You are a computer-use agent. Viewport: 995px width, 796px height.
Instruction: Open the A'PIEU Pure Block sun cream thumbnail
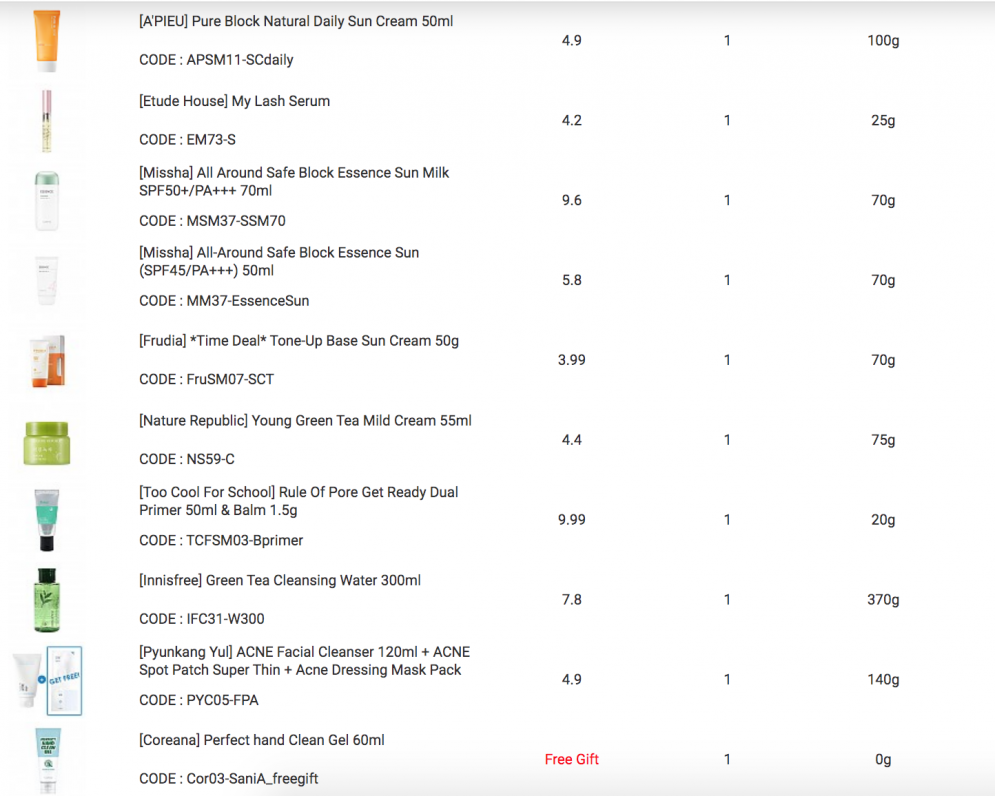coord(47,41)
